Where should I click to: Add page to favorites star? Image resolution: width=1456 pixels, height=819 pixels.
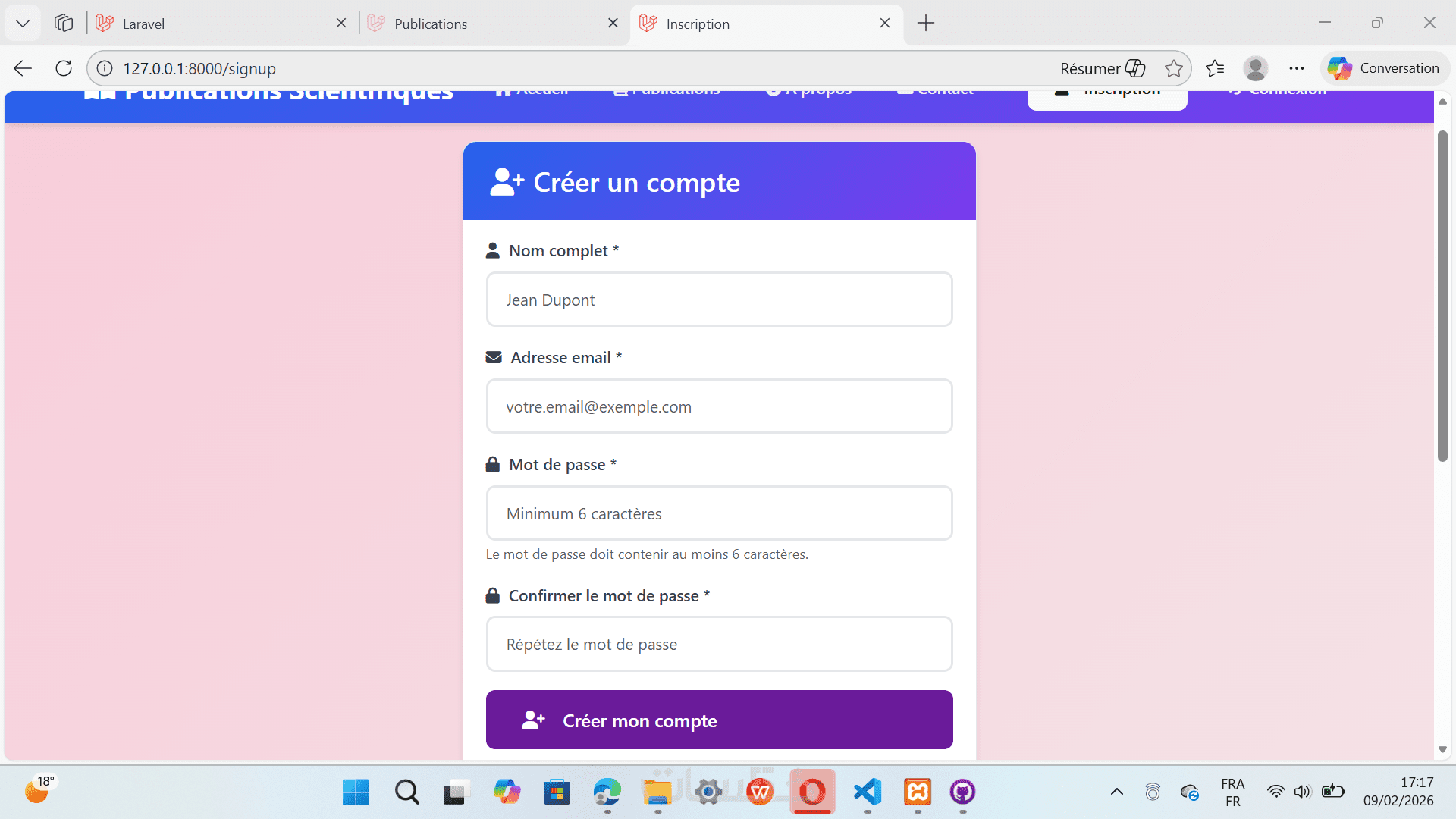pyautogui.click(x=1173, y=68)
